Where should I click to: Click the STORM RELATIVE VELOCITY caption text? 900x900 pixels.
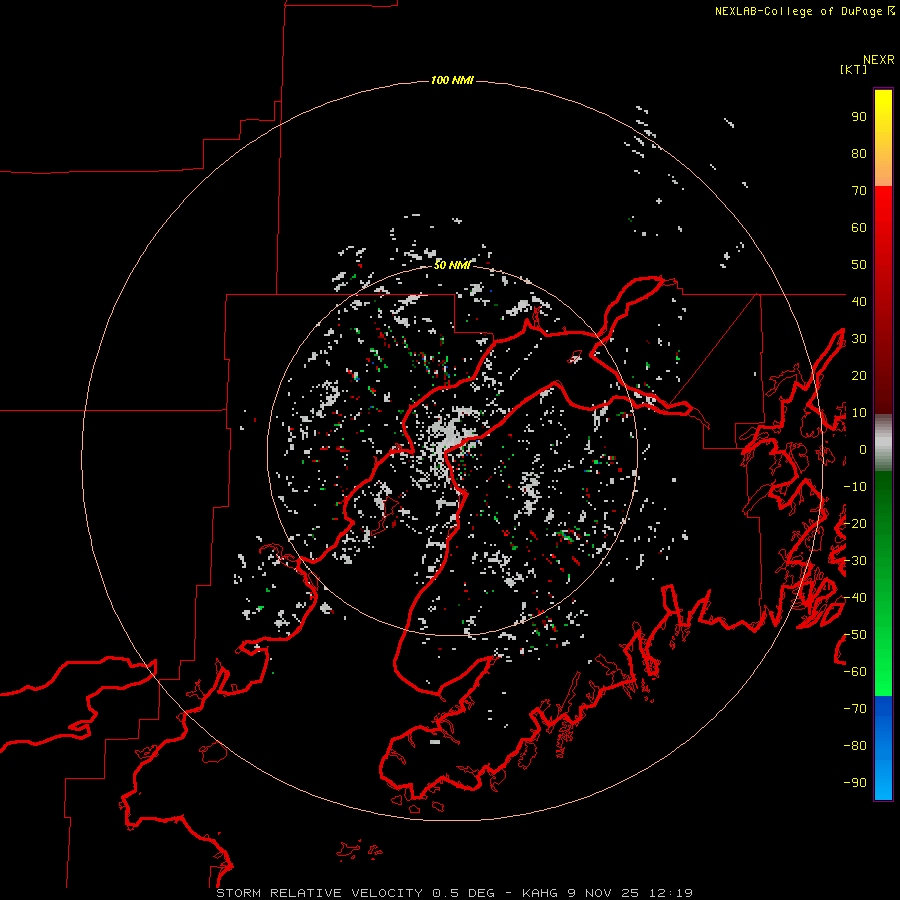tap(319, 893)
